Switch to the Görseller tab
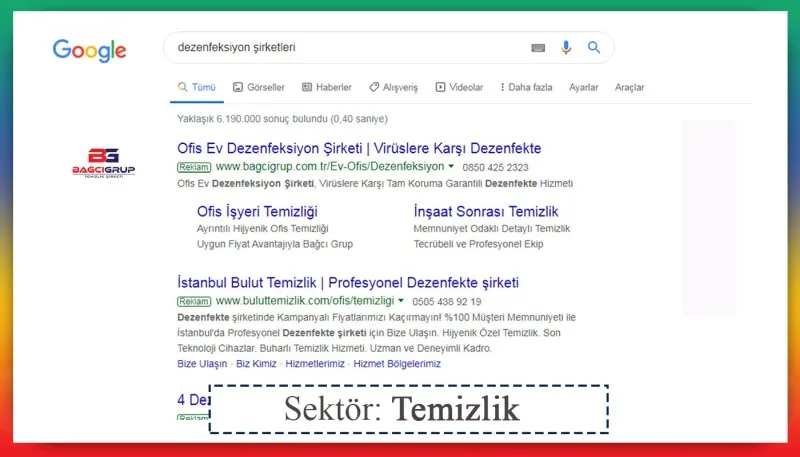The image size is (800, 457). (x=259, y=87)
